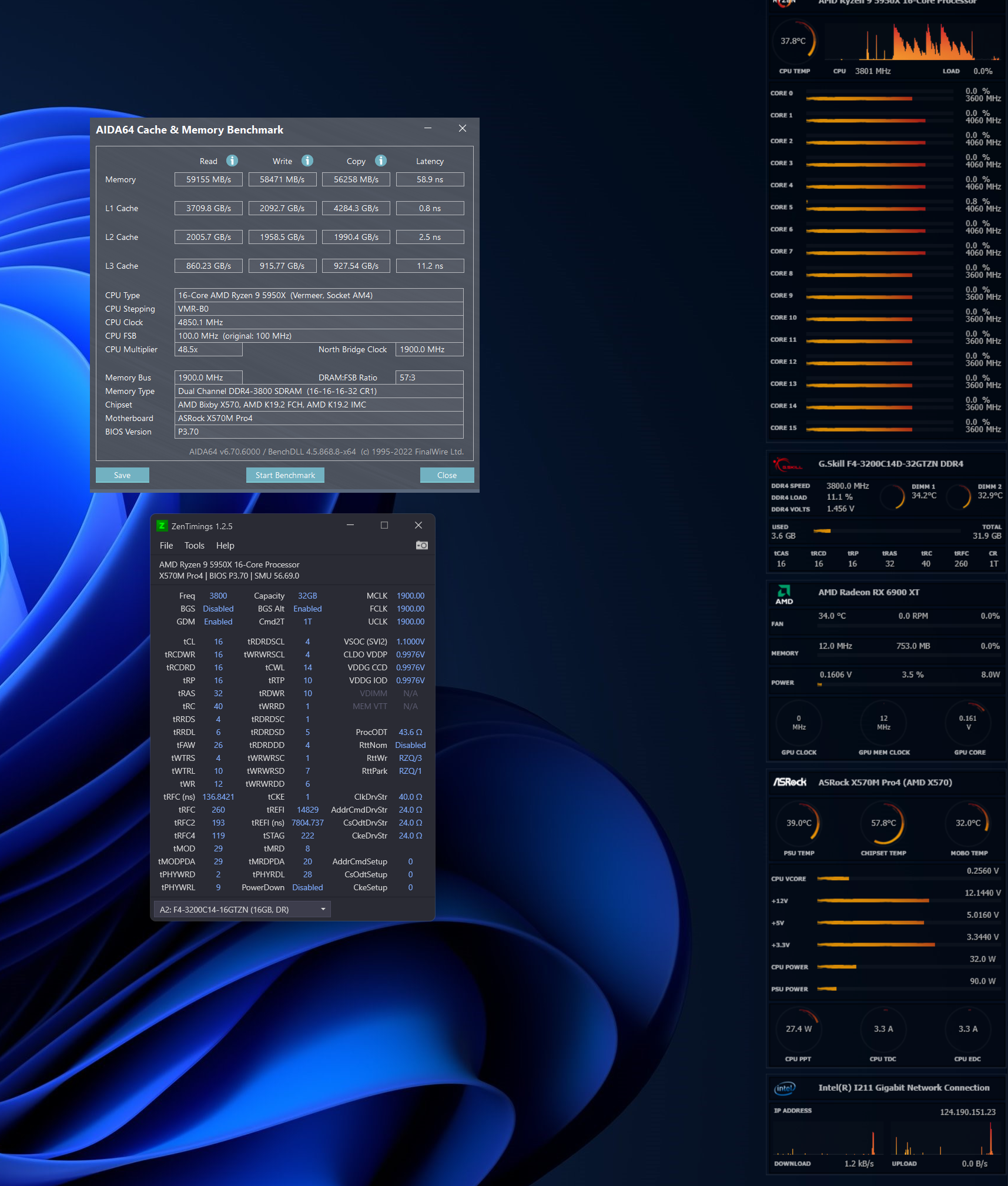
Task: Click the Write info icon in AIDA64
Action: (x=307, y=161)
